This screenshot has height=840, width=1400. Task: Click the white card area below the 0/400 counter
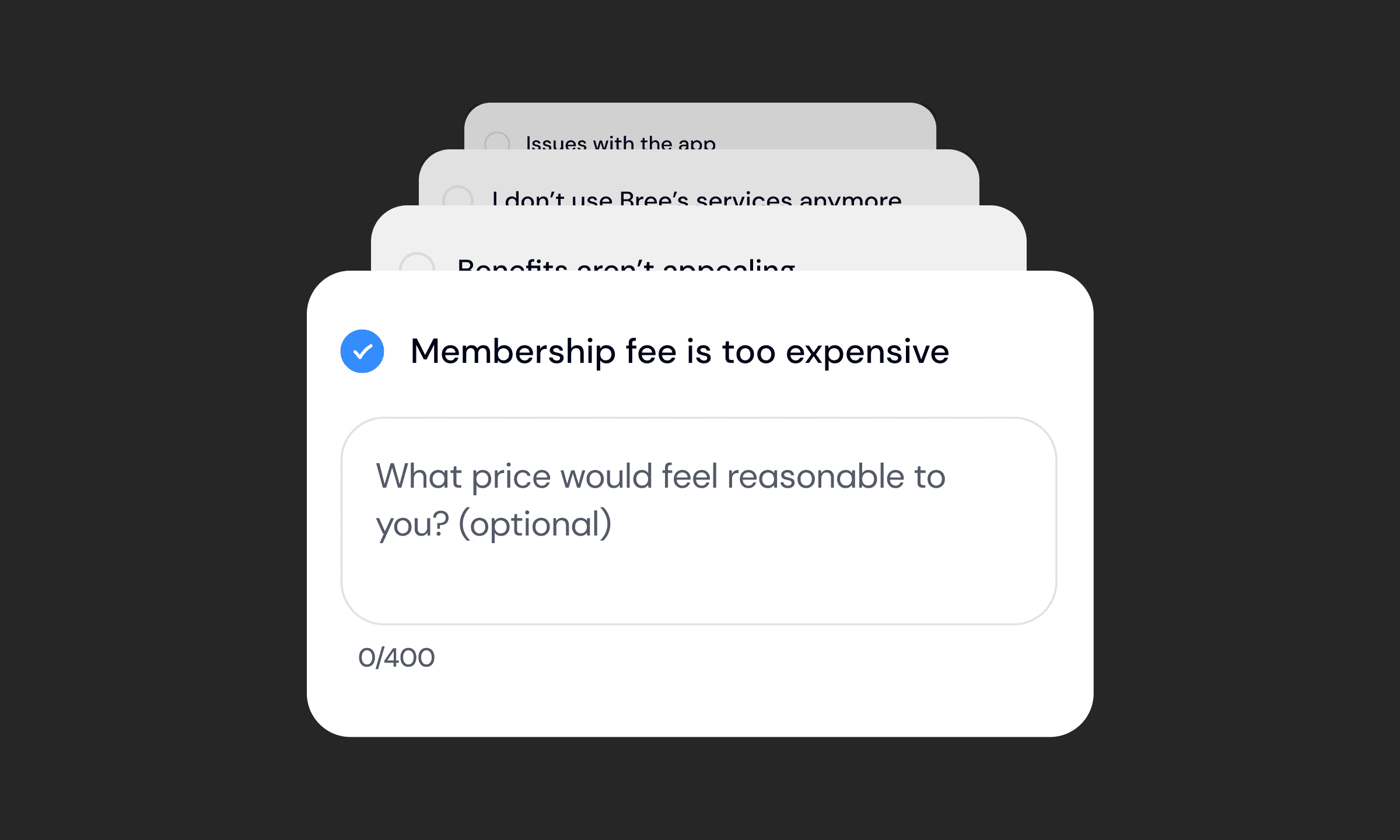pos(700,703)
